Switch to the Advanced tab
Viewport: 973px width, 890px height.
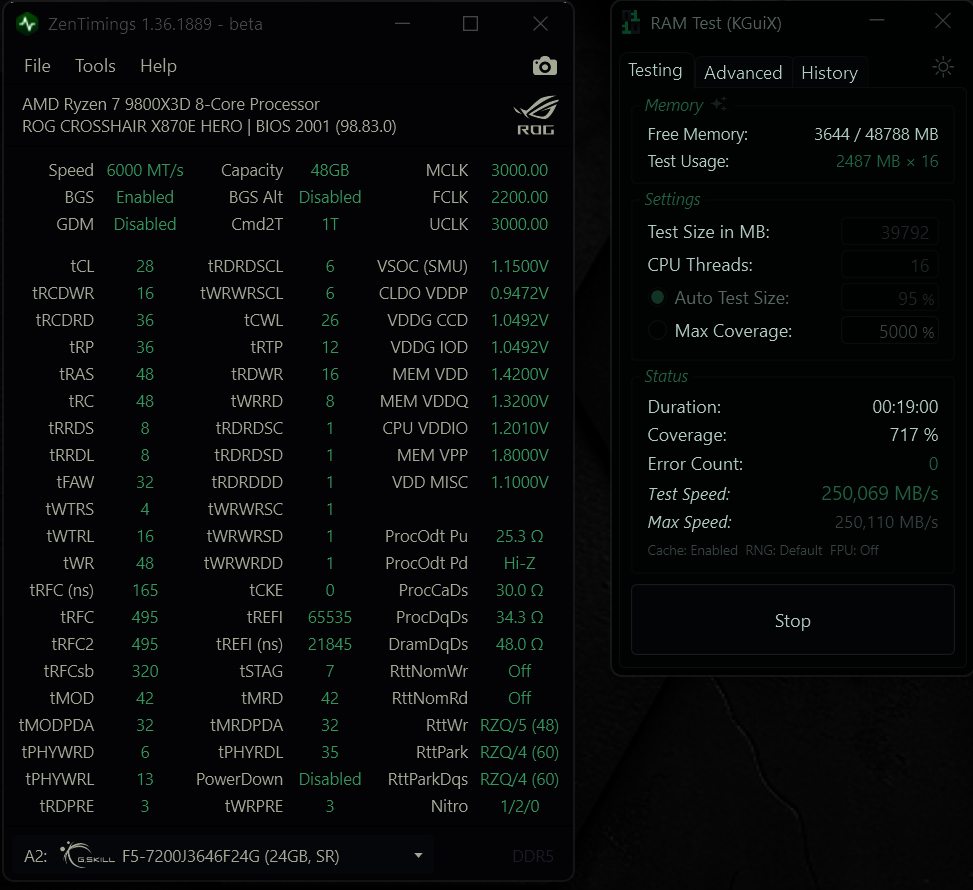(x=743, y=72)
